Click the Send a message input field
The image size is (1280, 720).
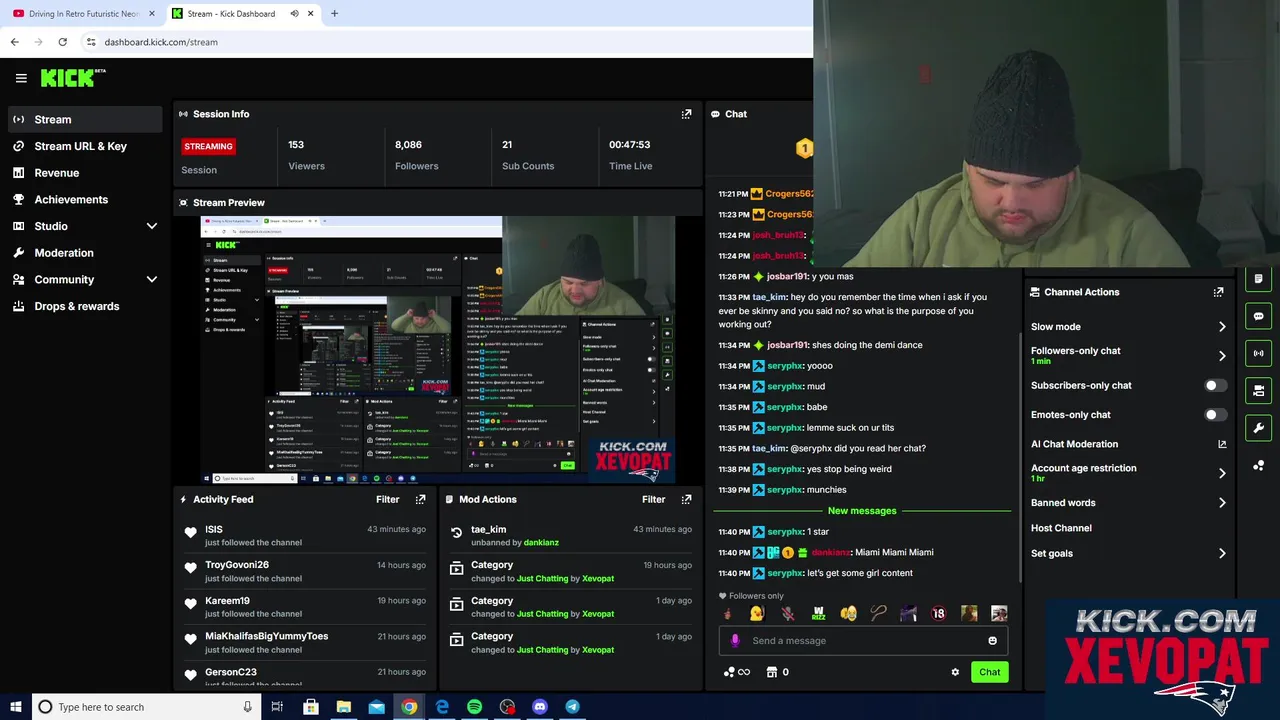tap(863, 641)
